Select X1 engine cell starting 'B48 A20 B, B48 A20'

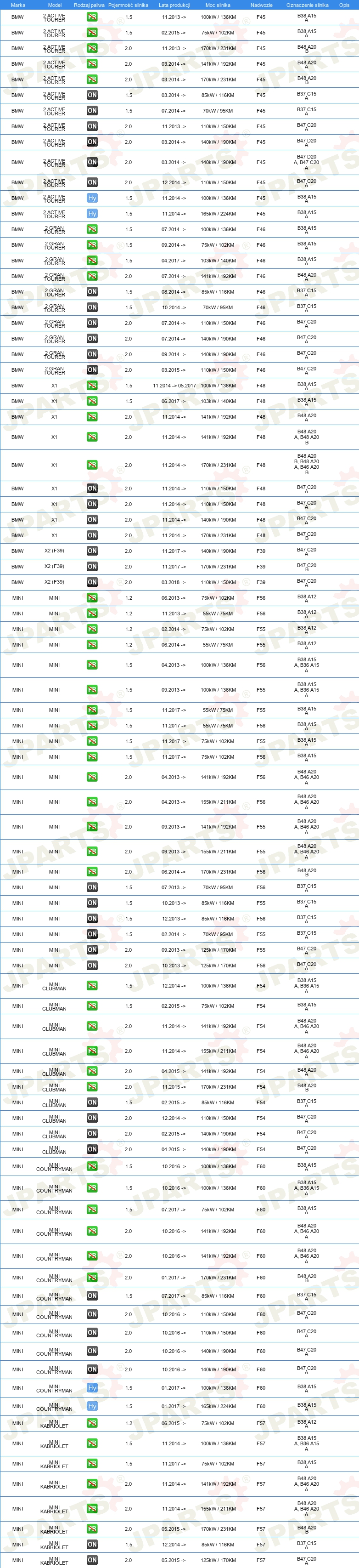307,465
